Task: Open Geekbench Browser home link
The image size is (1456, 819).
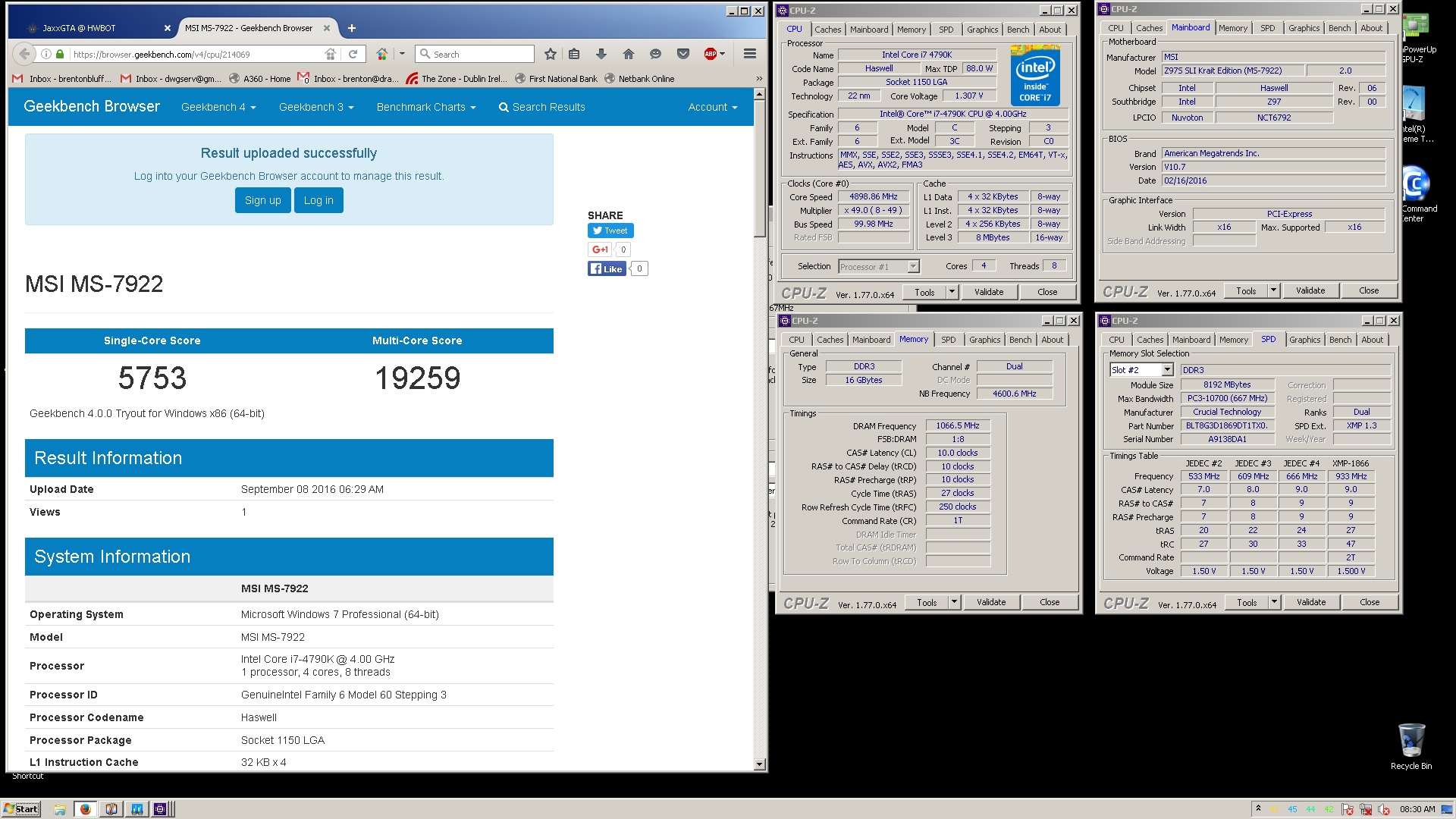Action: [x=92, y=106]
